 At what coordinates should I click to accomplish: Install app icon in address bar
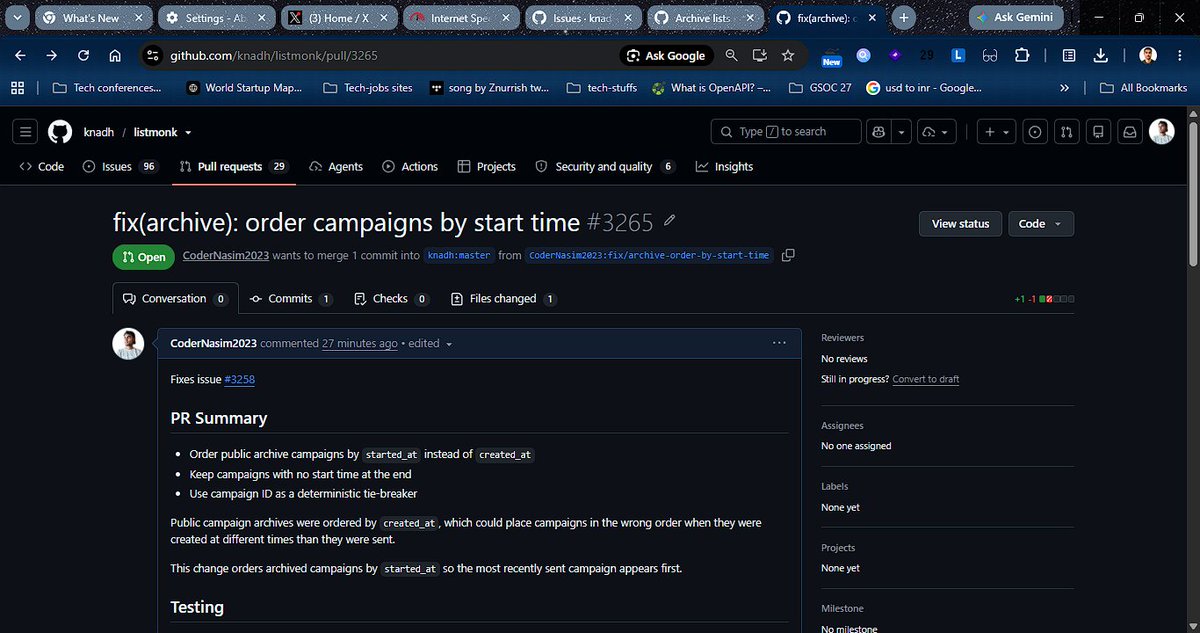click(x=760, y=56)
